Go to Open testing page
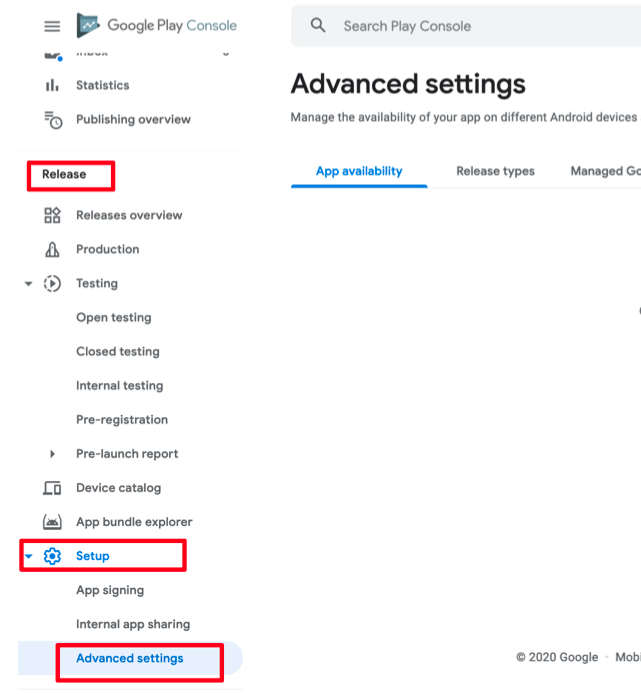This screenshot has height=694, width=641. pyautogui.click(x=114, y=318)
